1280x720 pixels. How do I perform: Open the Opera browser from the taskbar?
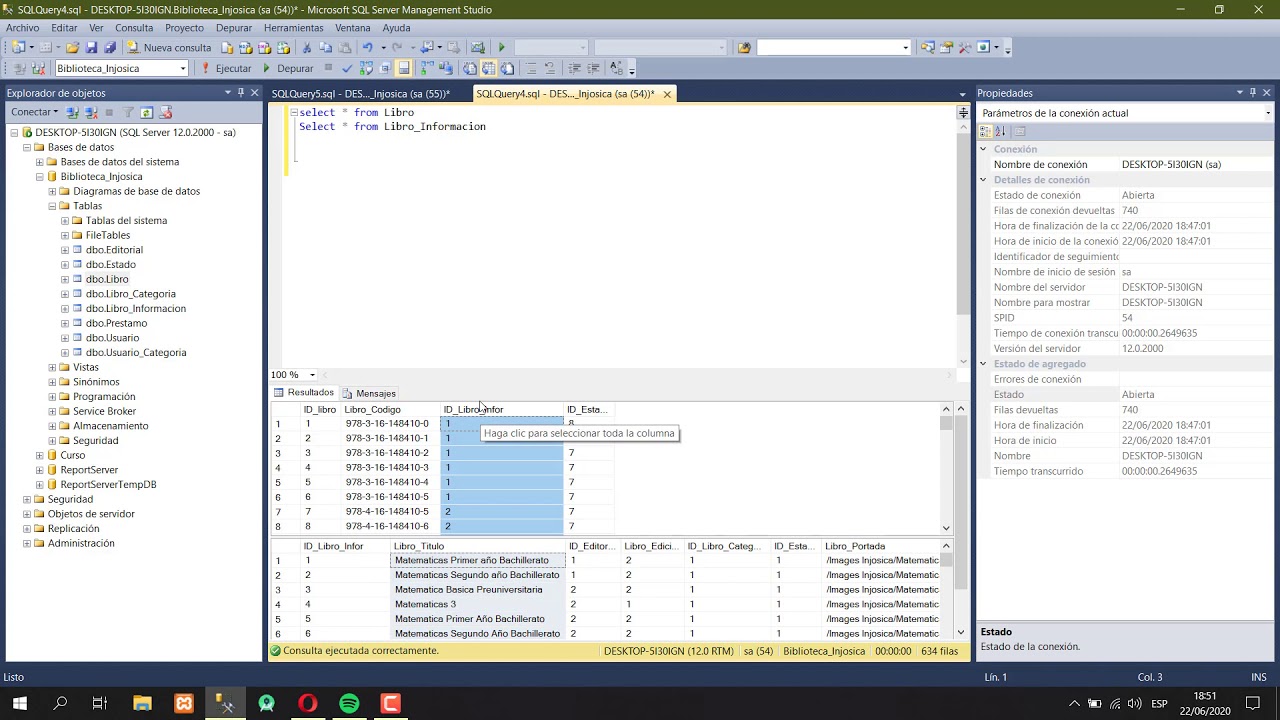point(307,704)
